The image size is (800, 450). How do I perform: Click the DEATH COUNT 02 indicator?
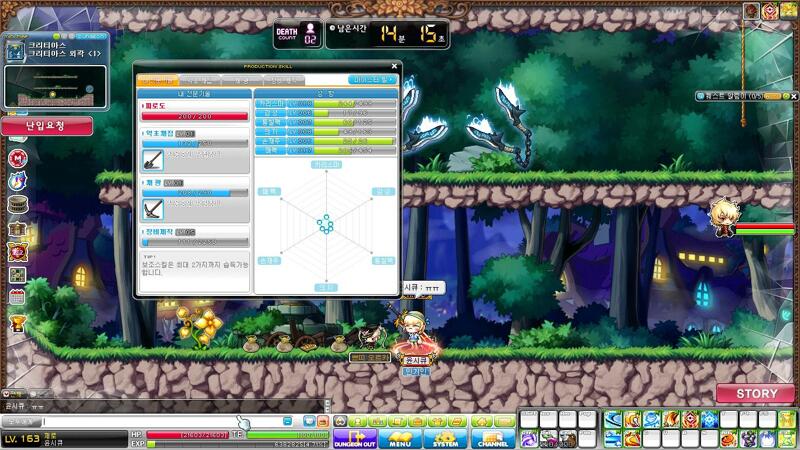tap(298, 35)
